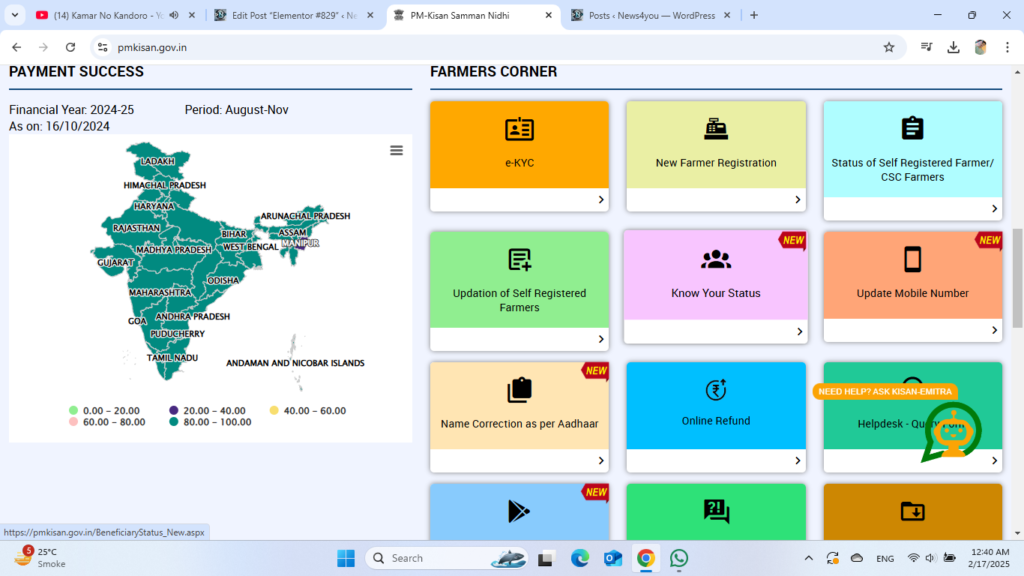This screenshot has height=576, width=1024.
Task: Click the yellow 40.00 – 60.00 legend swatch
Action: [274, 411]
